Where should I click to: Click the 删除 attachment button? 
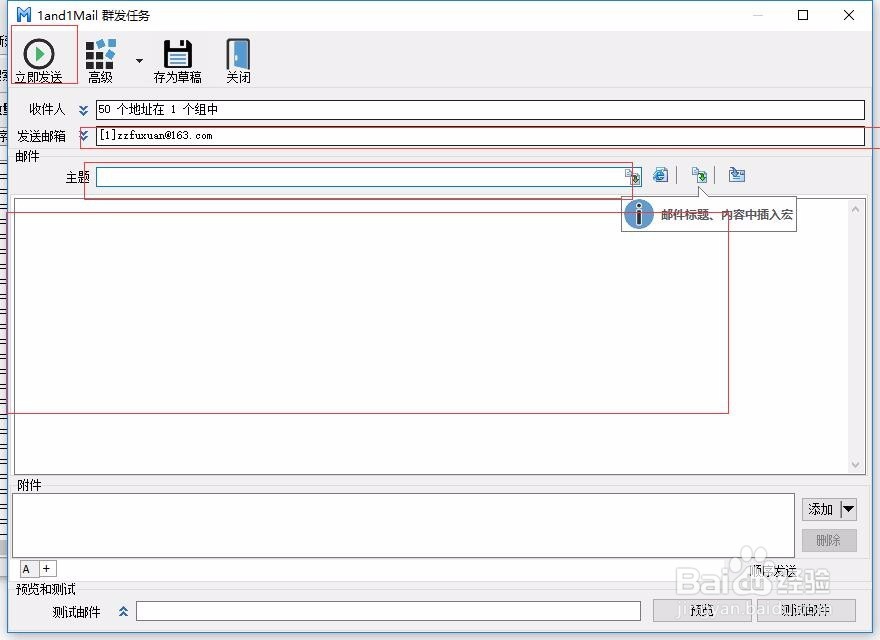(x=829, y=540)
